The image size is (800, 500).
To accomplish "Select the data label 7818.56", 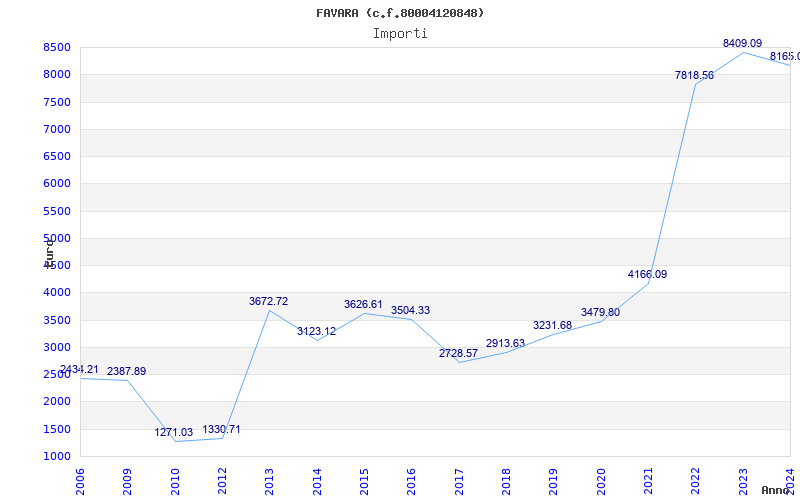I will (x=694, y=76).
